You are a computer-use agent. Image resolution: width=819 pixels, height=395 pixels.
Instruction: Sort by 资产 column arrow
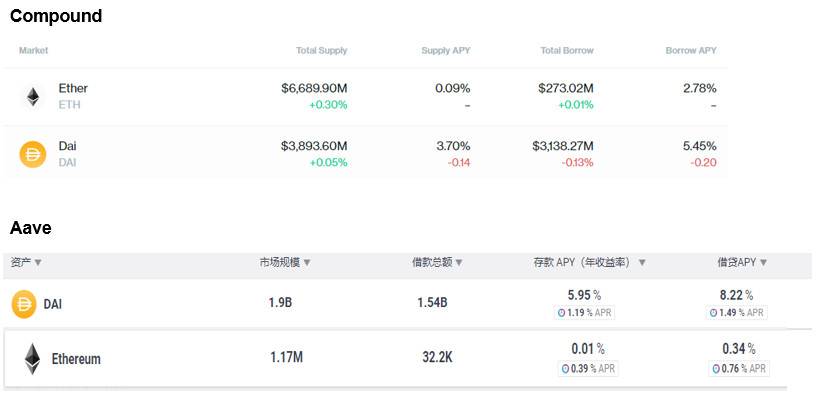38,263
